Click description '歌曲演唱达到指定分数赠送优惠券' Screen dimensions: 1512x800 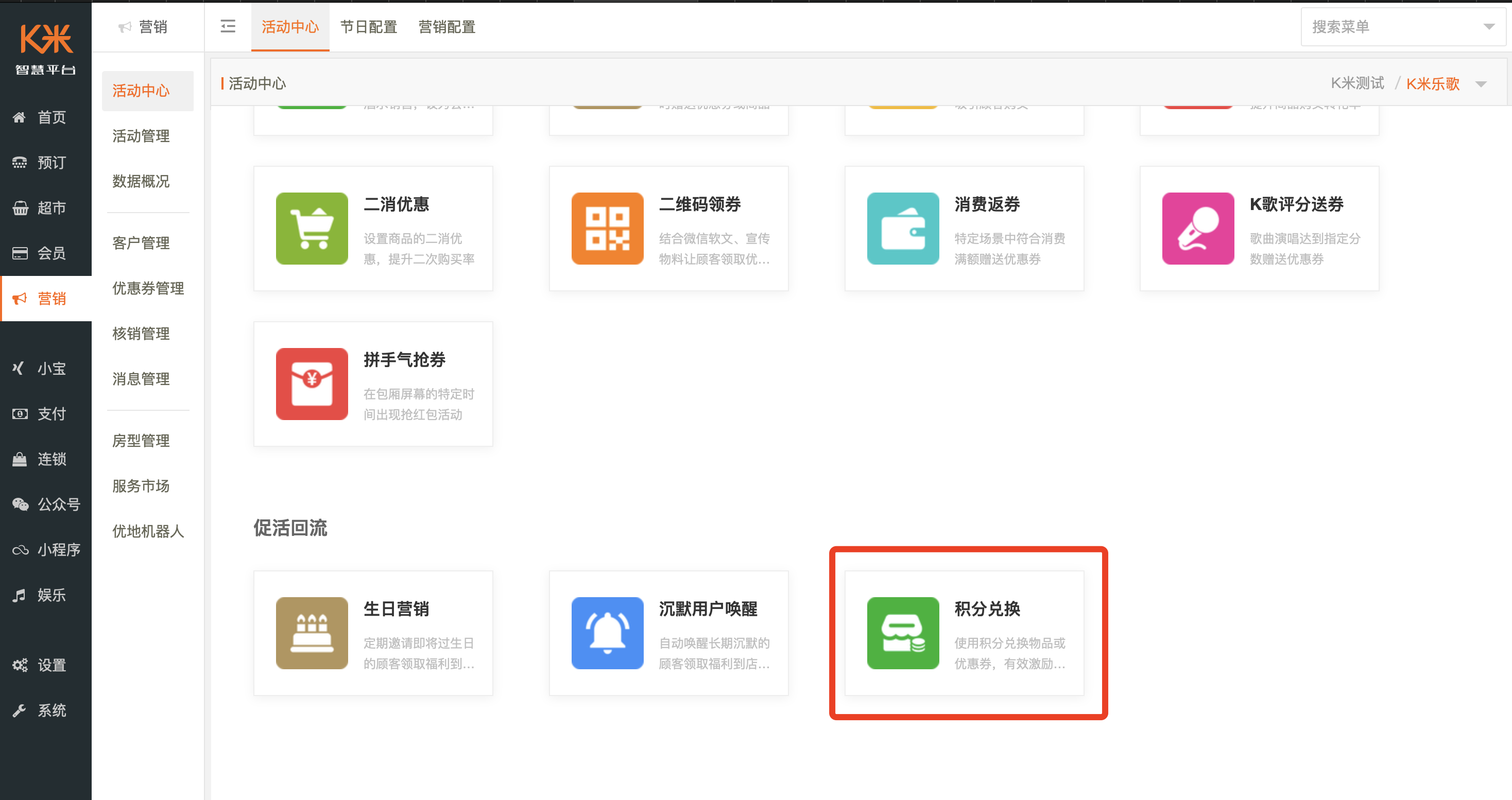pos(1305,249)
